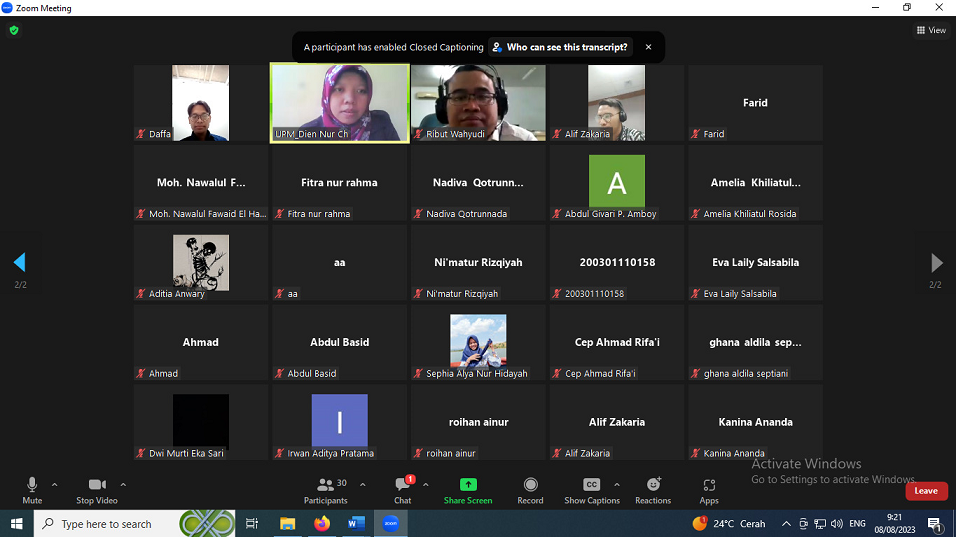This screenshot has width=956, height=537.
Task: Click ghana aldila septiani tile
Action: click(x=755, y=343)
